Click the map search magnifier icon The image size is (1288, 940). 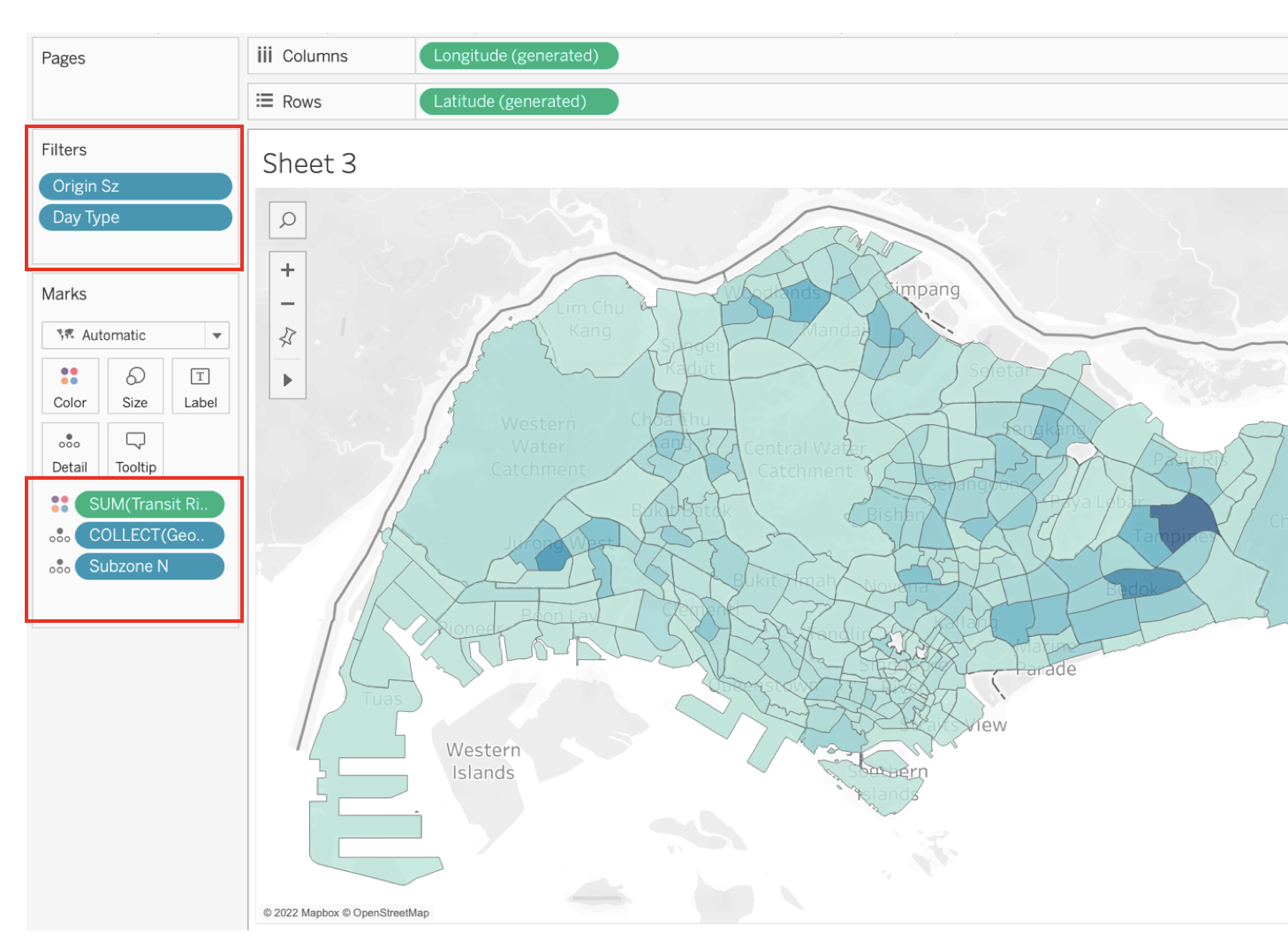(287, 220)
